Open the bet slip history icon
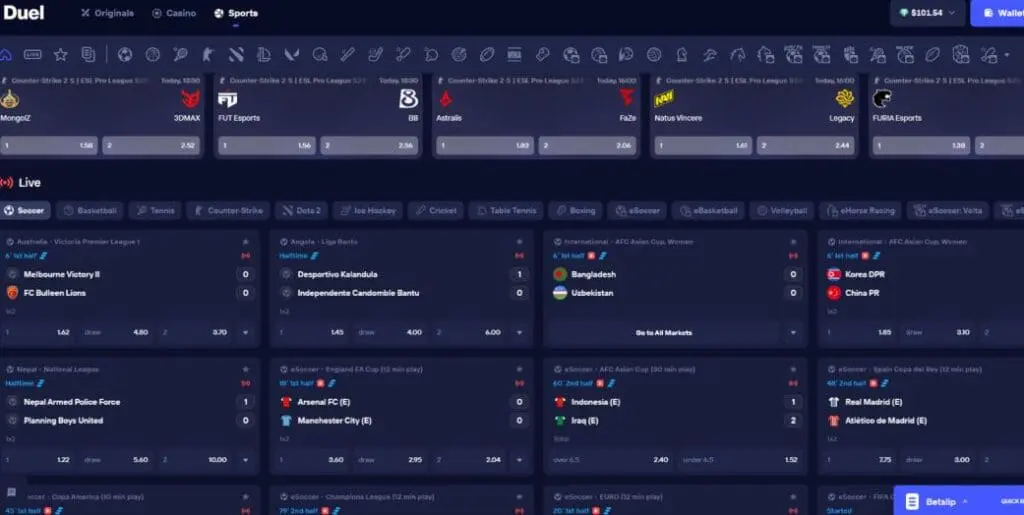The height and width of the screenshot is (515, 1024). (x=89, y=54)
